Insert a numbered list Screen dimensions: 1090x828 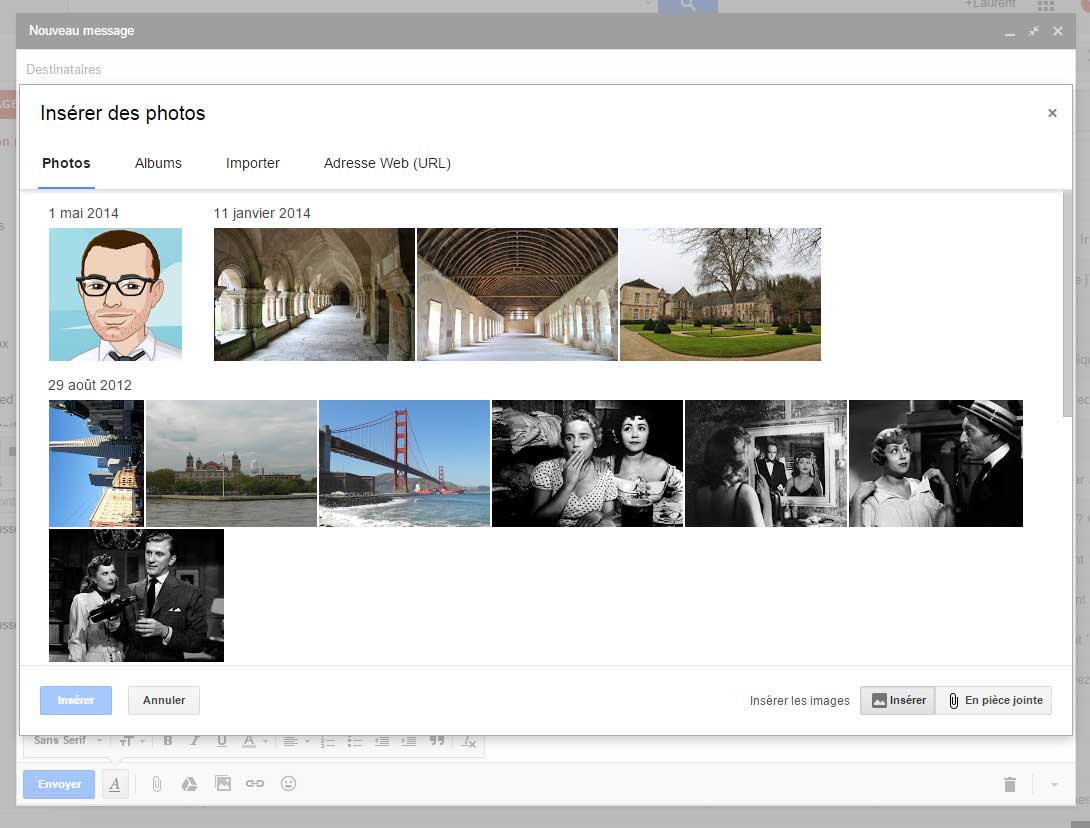pos(328,742)
